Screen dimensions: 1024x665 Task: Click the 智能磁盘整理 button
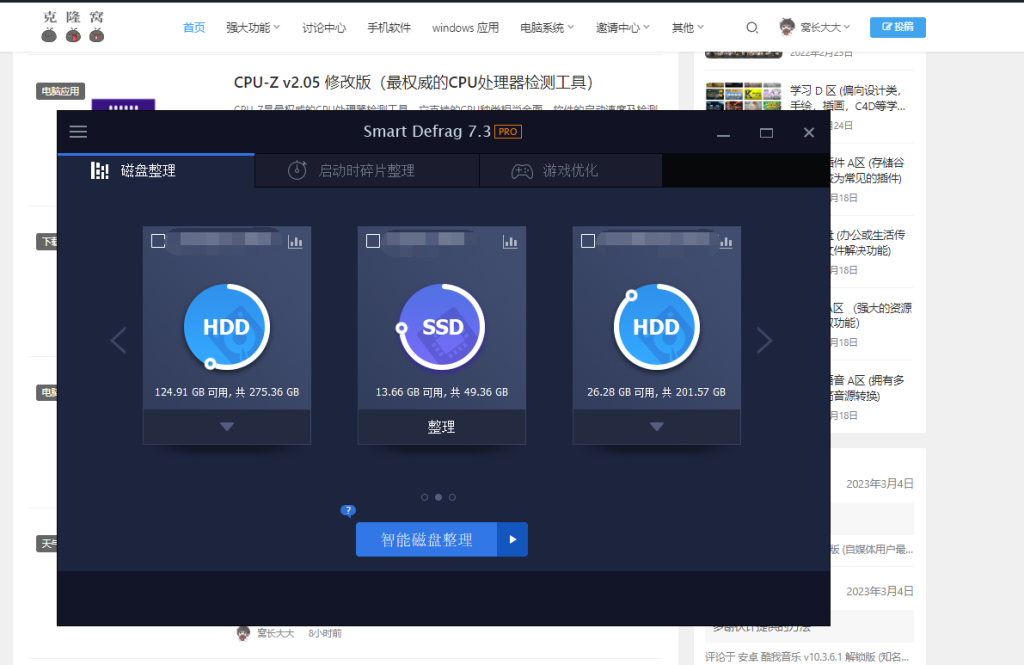tap(426, 540)
